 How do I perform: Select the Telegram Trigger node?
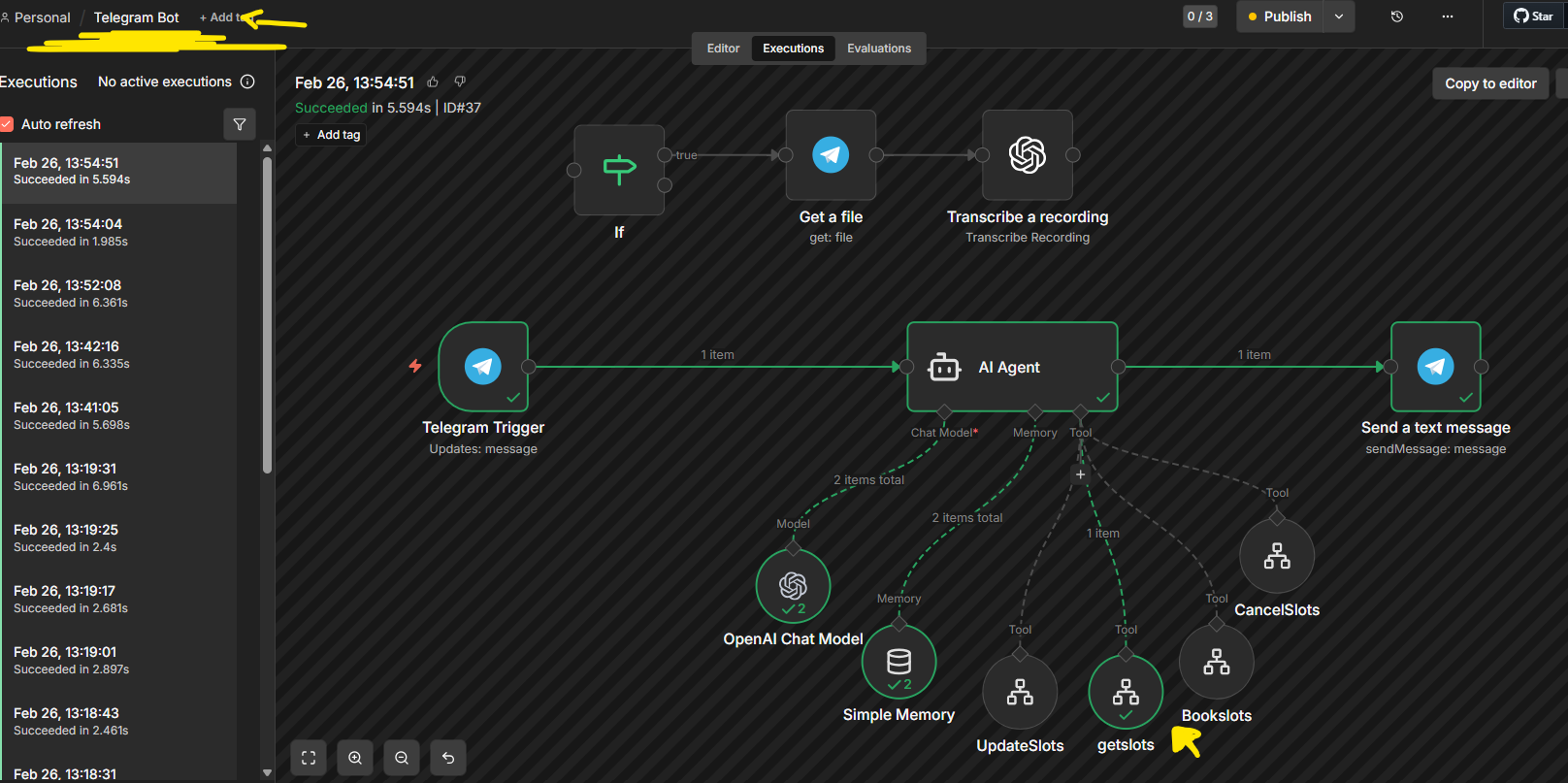pos(483,367)
